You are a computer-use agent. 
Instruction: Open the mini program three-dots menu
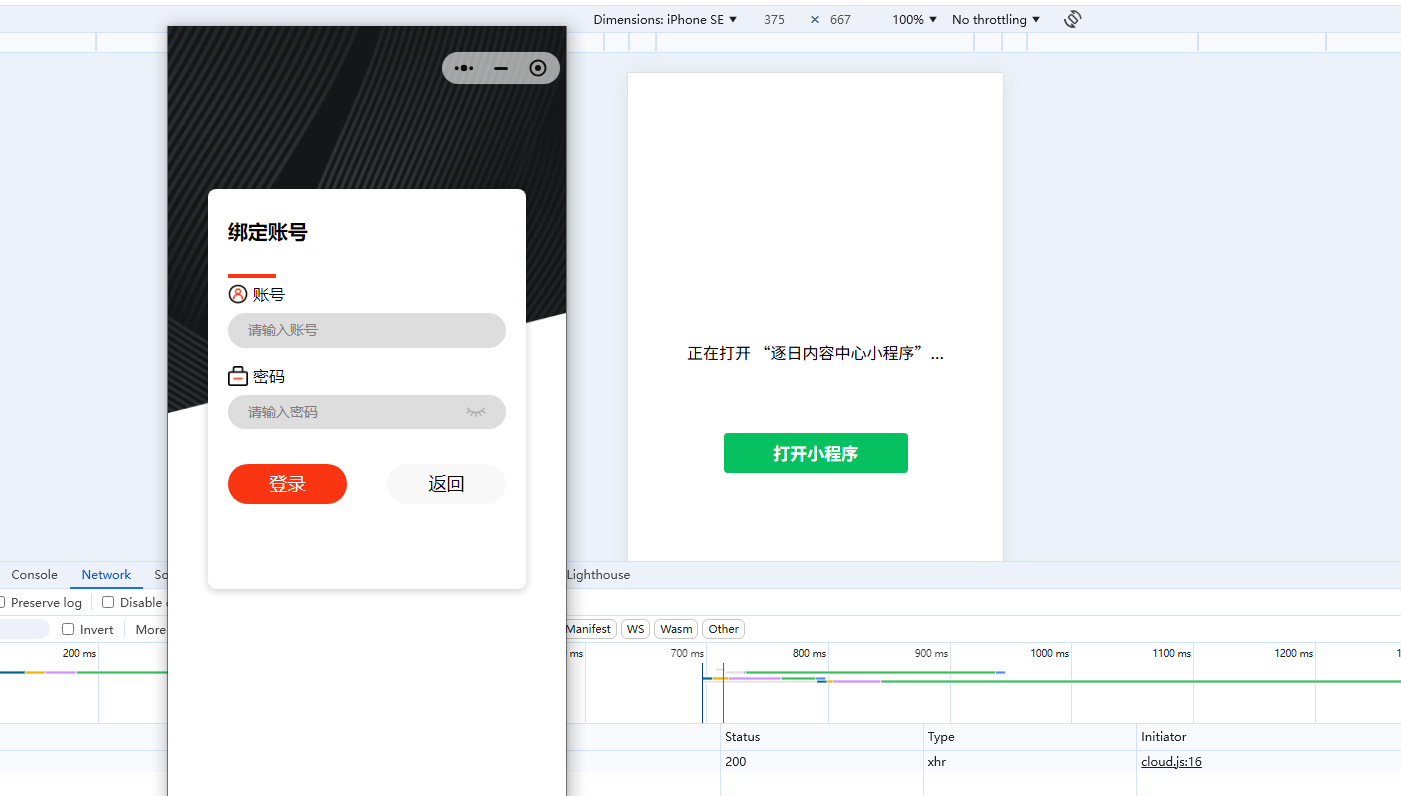464,68
